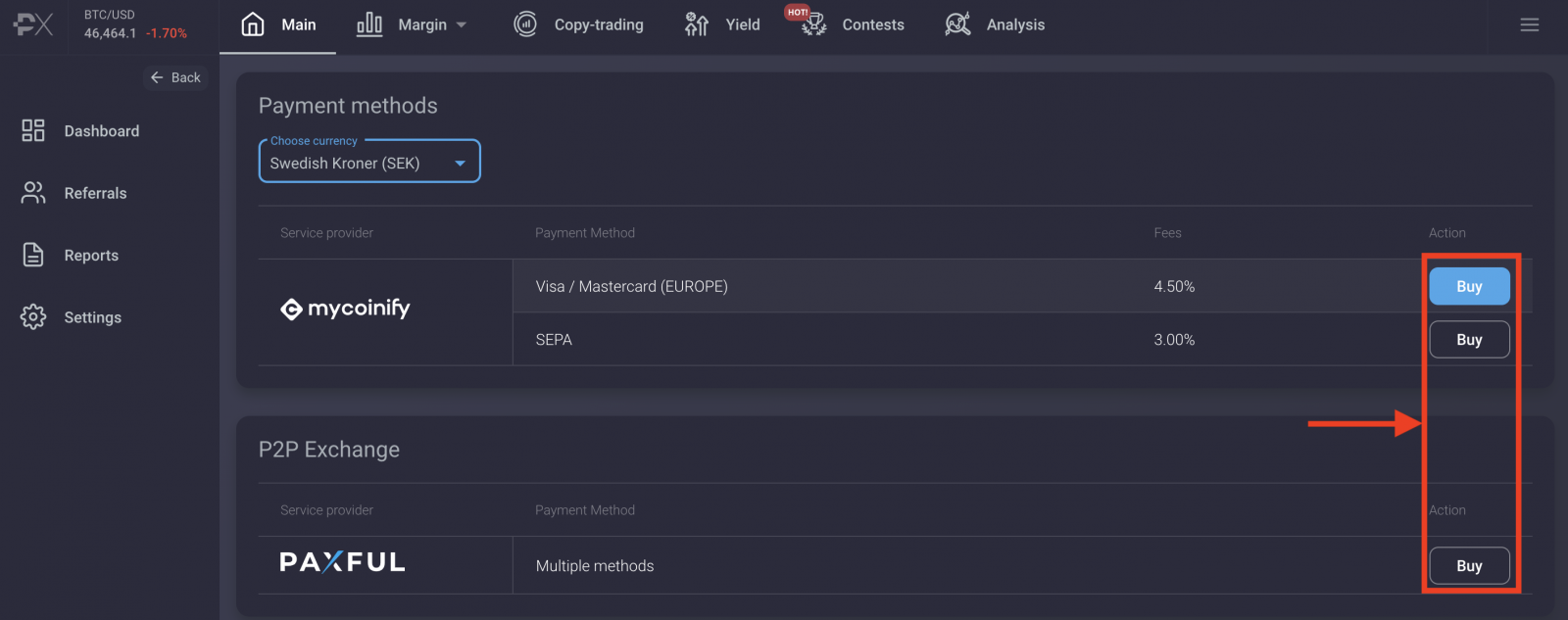Screen dimensions: 1568x620
Task: Open Referrals in the sidebar
Action: click(x=95, y=193)
